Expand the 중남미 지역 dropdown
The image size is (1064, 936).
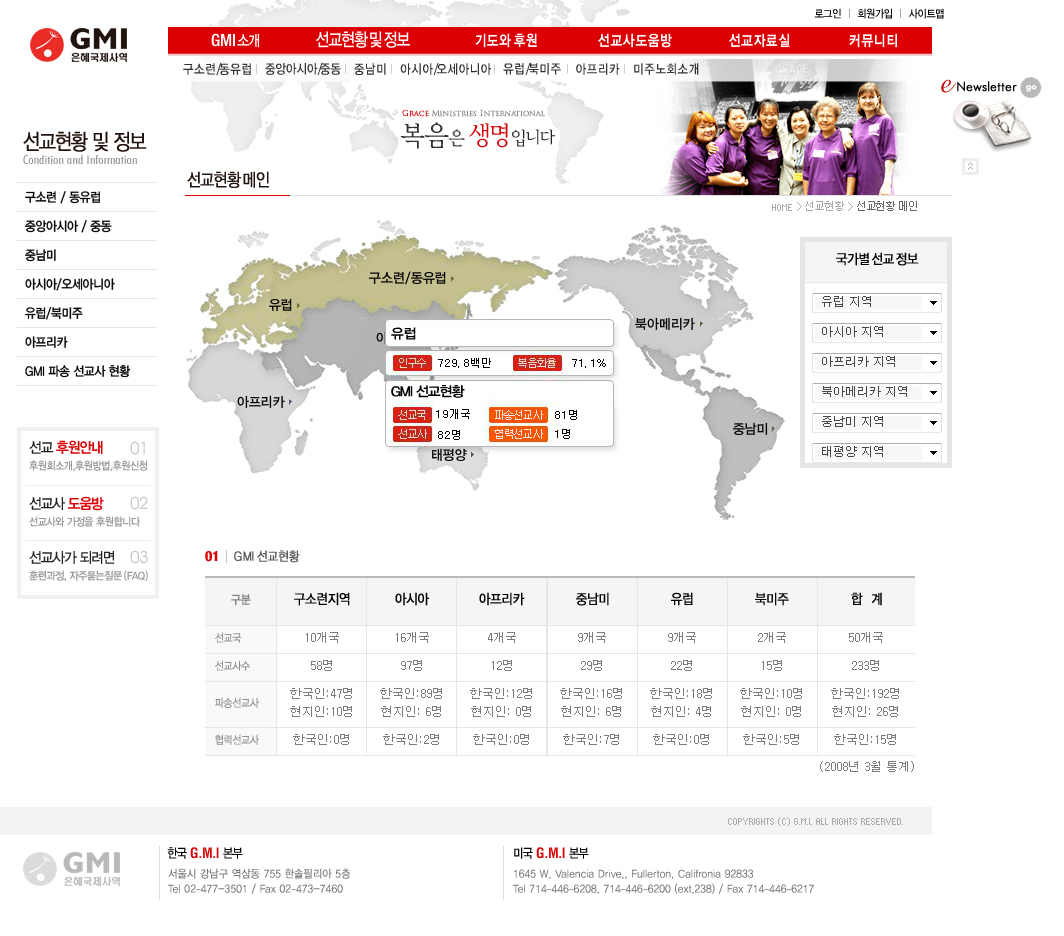[876, 422]
